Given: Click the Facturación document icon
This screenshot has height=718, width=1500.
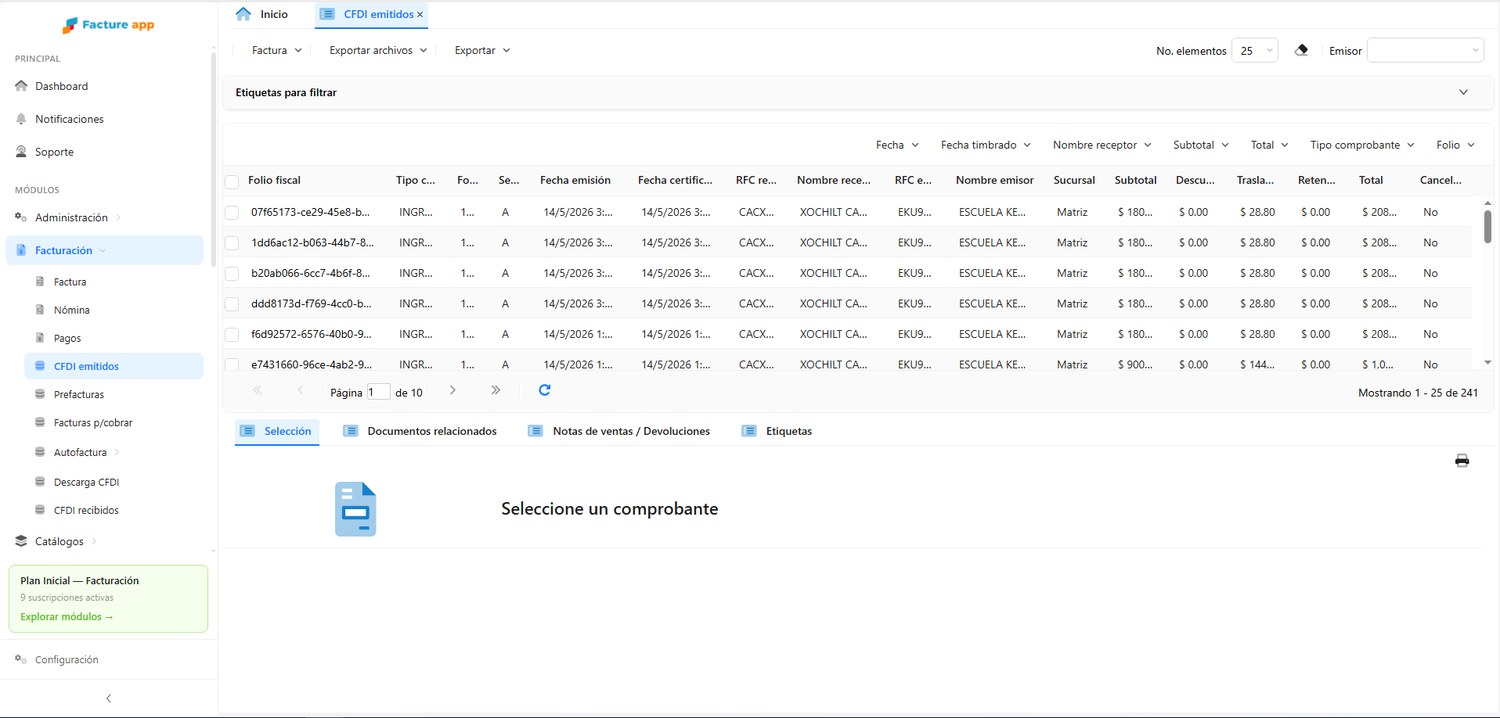Looking at the screenshot, I should (21, 250).
